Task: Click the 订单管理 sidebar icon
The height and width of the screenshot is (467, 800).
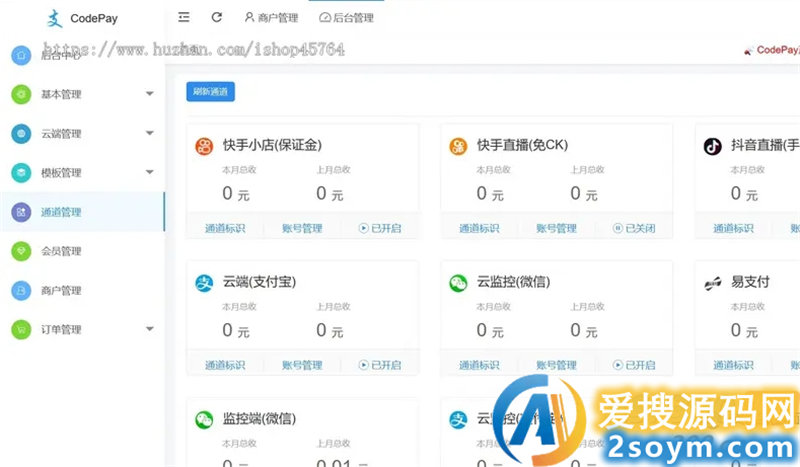Action: (x=21, y=330)
